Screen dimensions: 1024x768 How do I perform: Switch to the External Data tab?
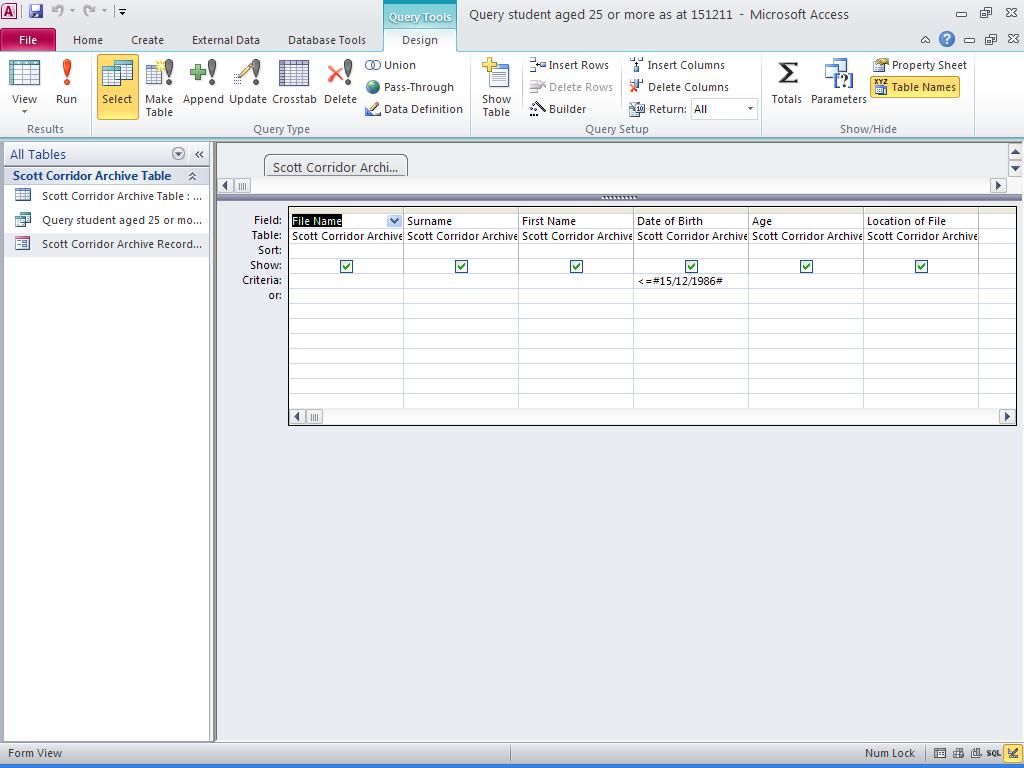point(225,40)
